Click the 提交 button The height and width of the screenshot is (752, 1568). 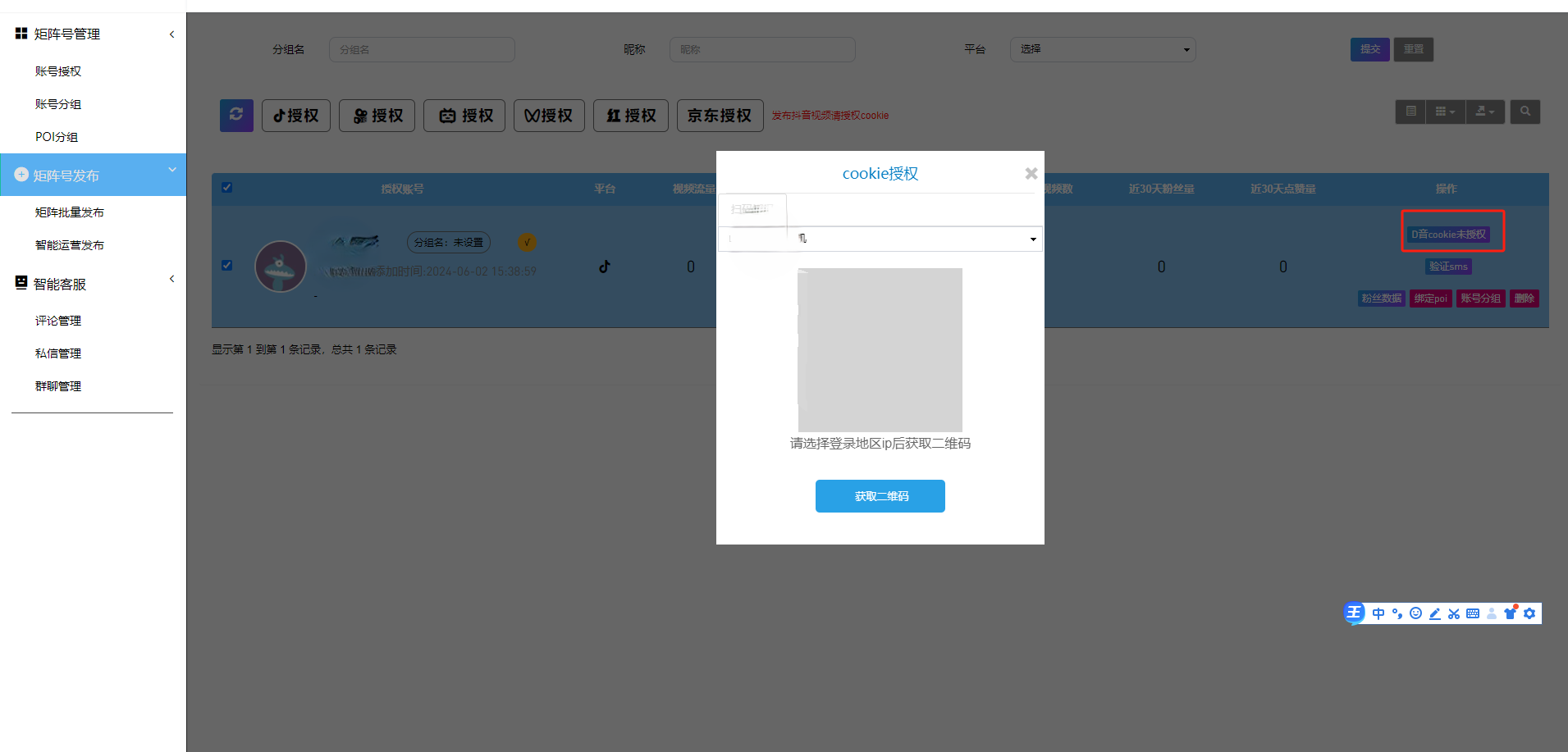click(1370, 49)
